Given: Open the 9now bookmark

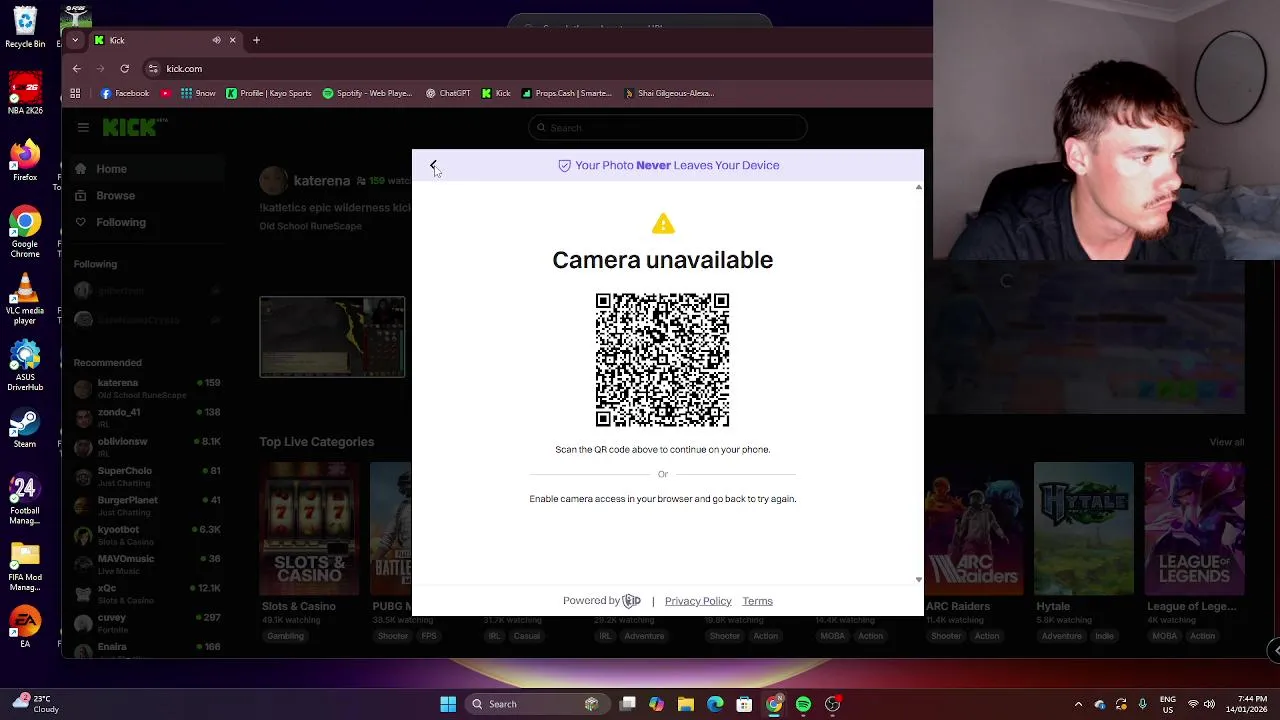Looking at the screenshot, I should pos(198,93).
